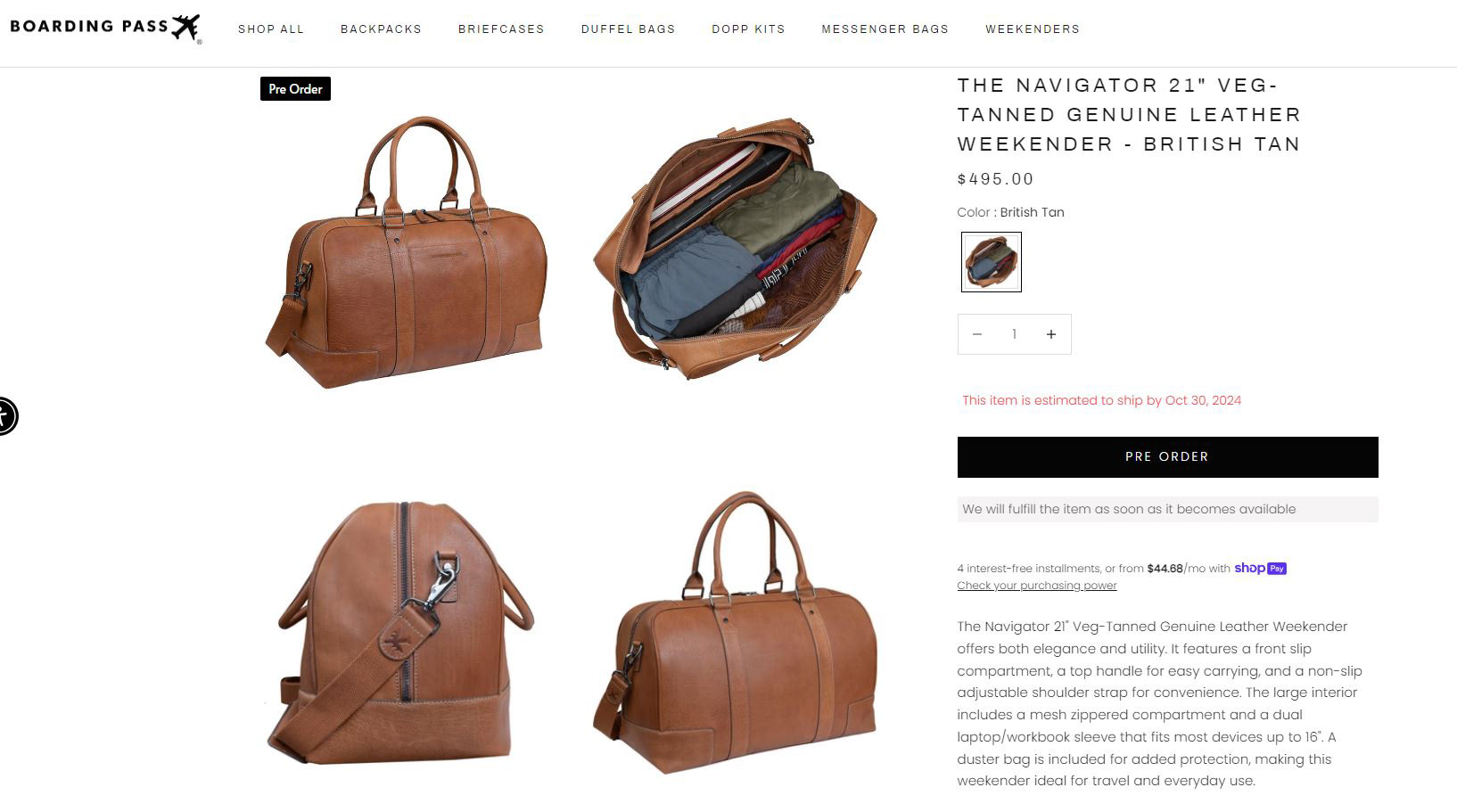View the side profile bag image

(399, 633)
